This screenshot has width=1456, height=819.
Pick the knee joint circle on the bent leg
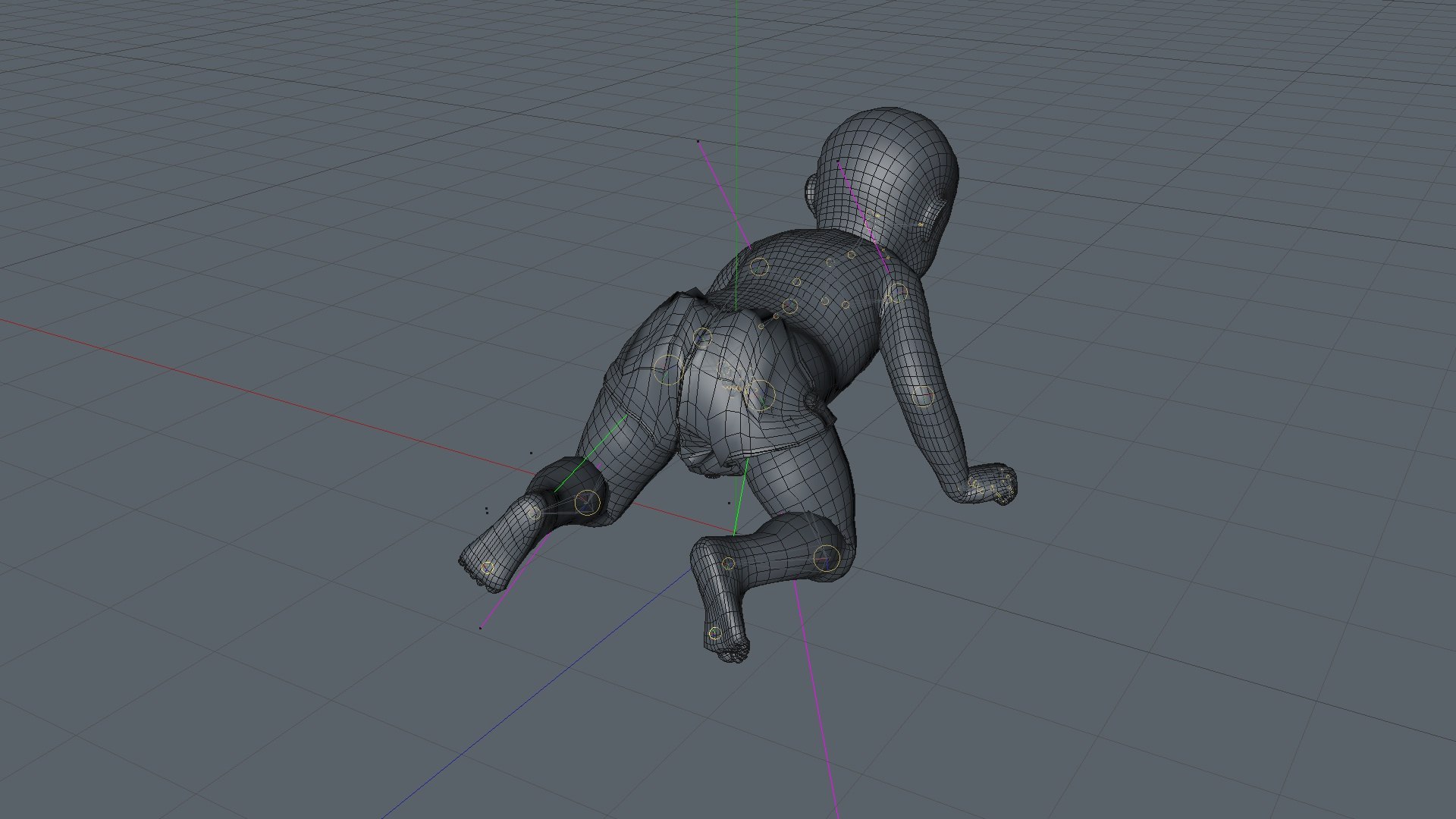pos(827,558)
